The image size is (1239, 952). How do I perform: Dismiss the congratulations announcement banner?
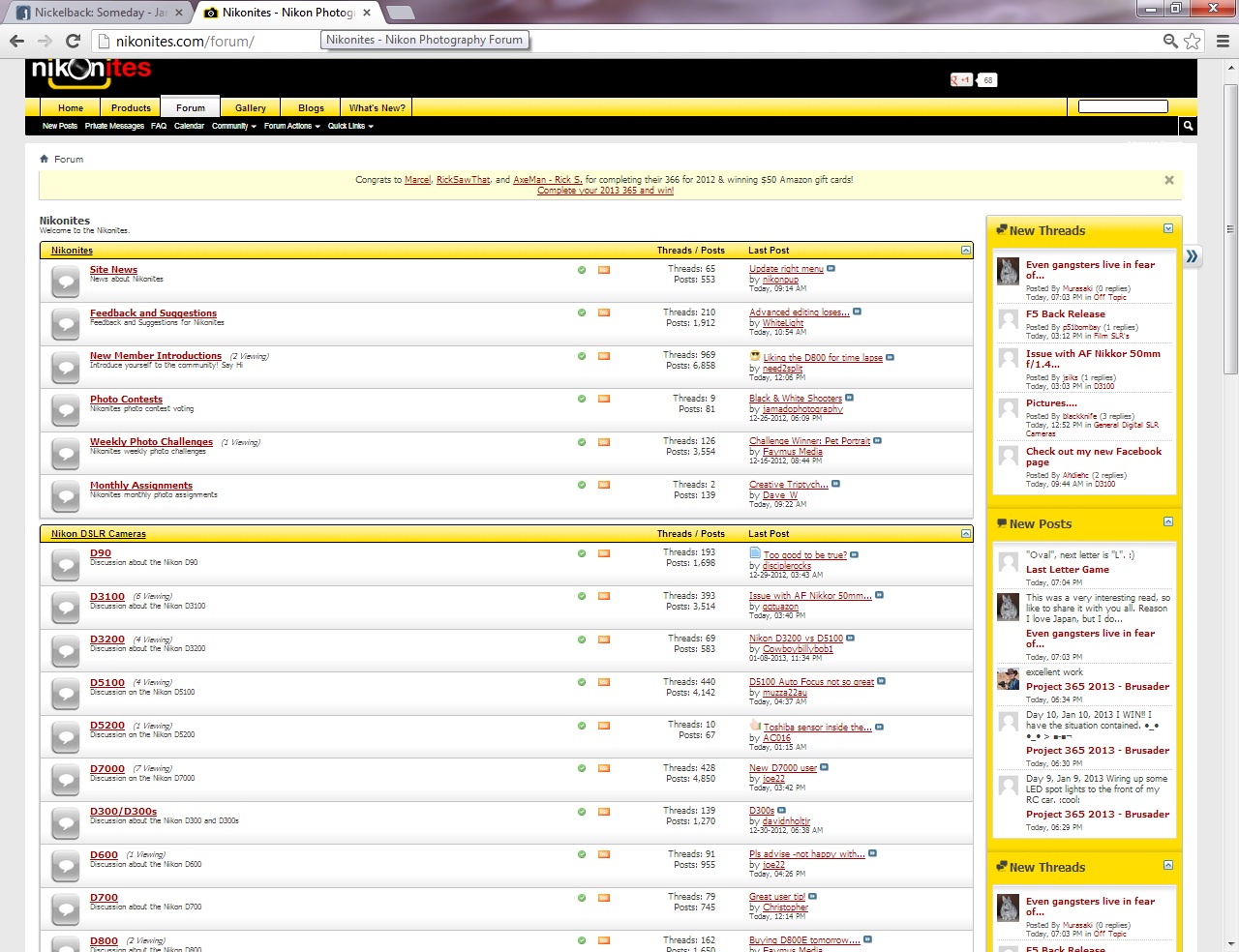click(1168, 180)
